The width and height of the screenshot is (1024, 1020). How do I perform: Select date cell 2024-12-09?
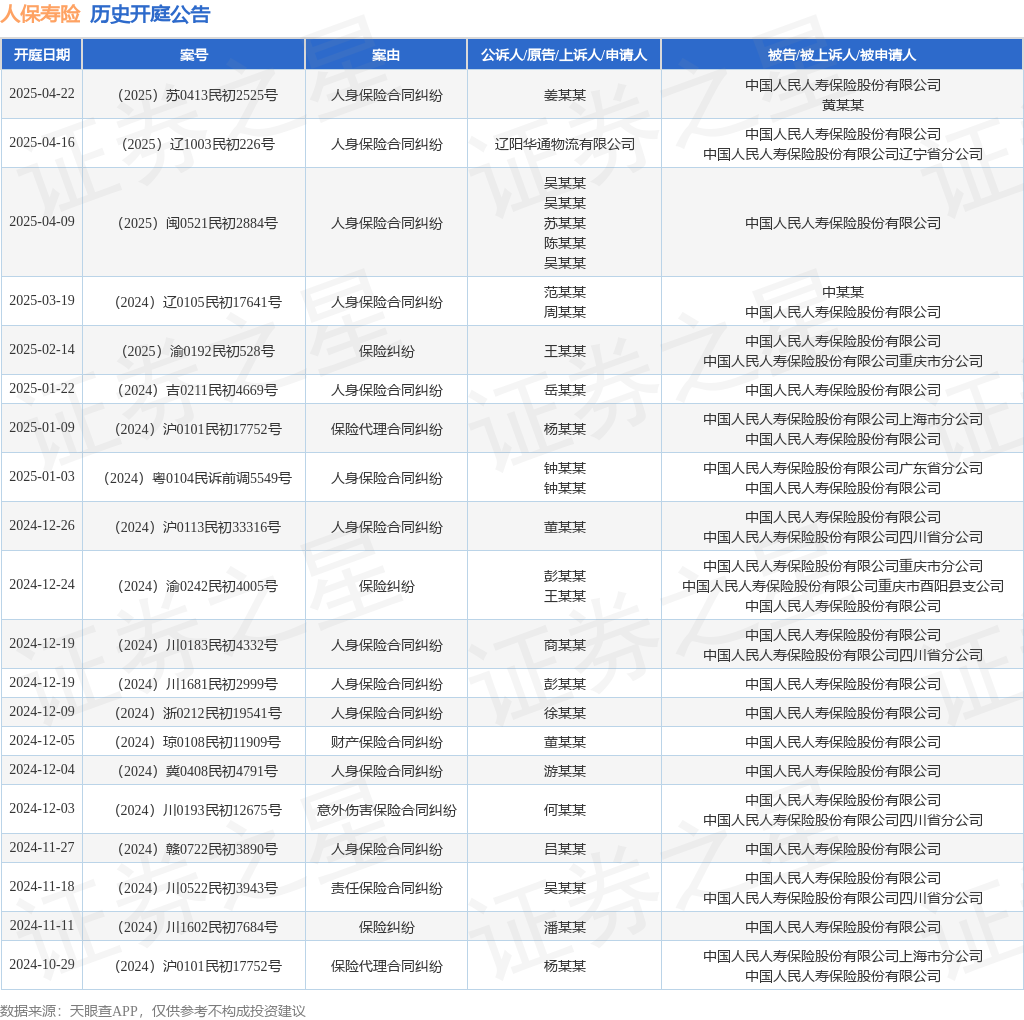click(42, 711)
